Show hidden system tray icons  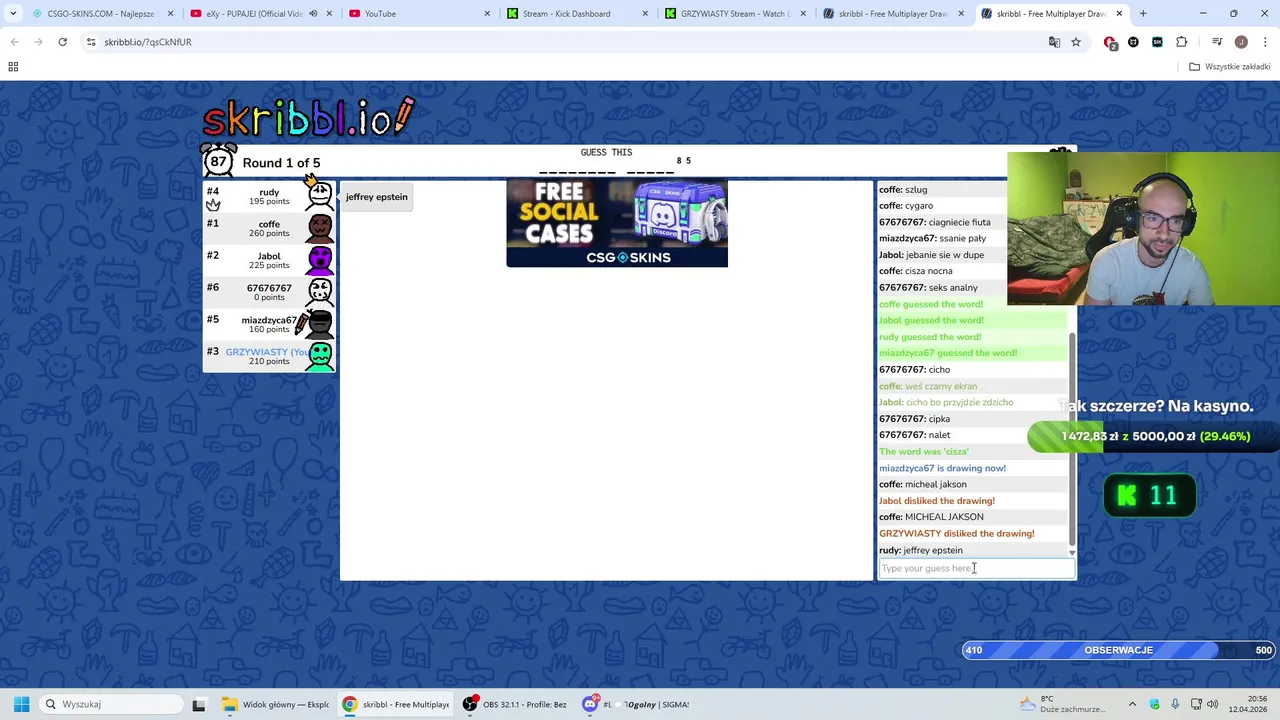[x=1132, y=704]
